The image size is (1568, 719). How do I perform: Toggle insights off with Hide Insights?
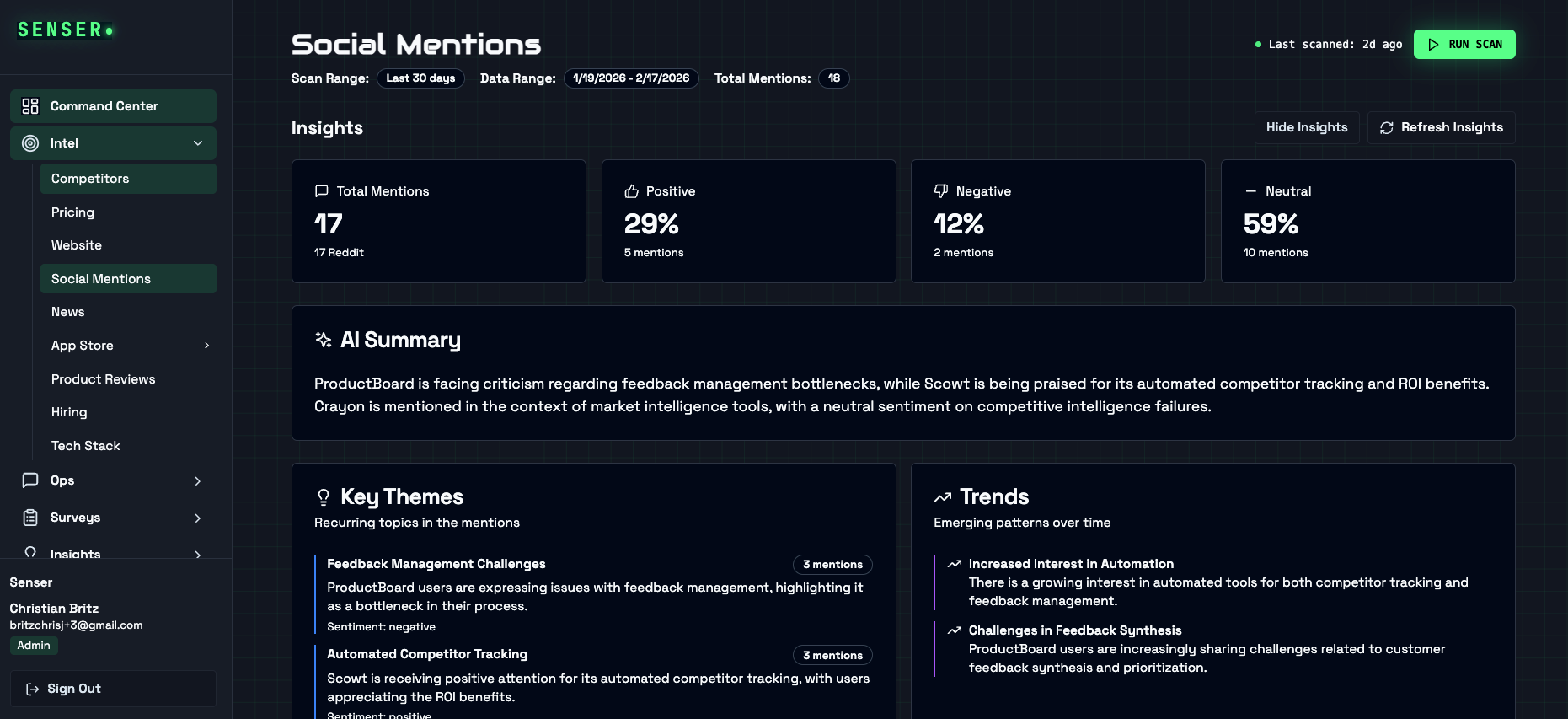1306,127
